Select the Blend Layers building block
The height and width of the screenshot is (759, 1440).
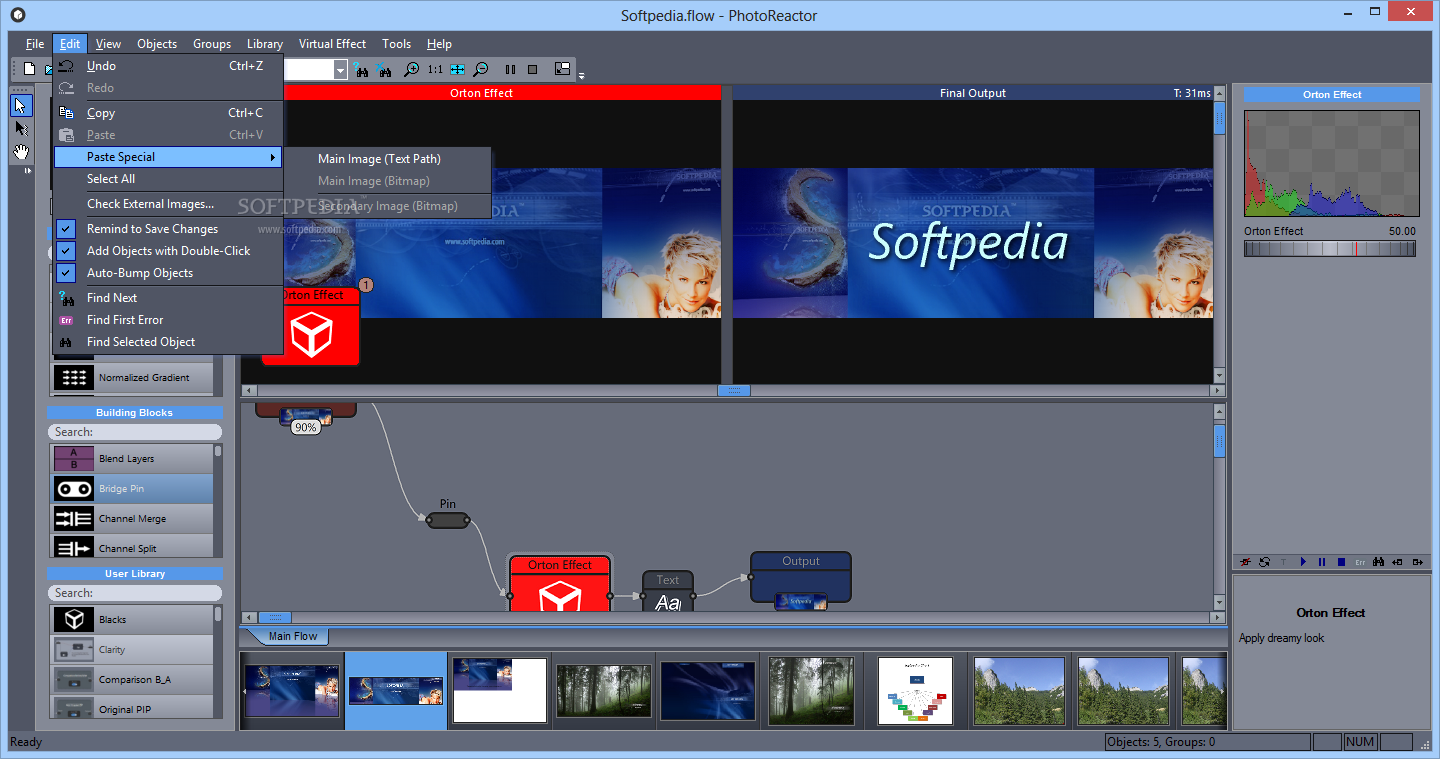coord(132,459)
